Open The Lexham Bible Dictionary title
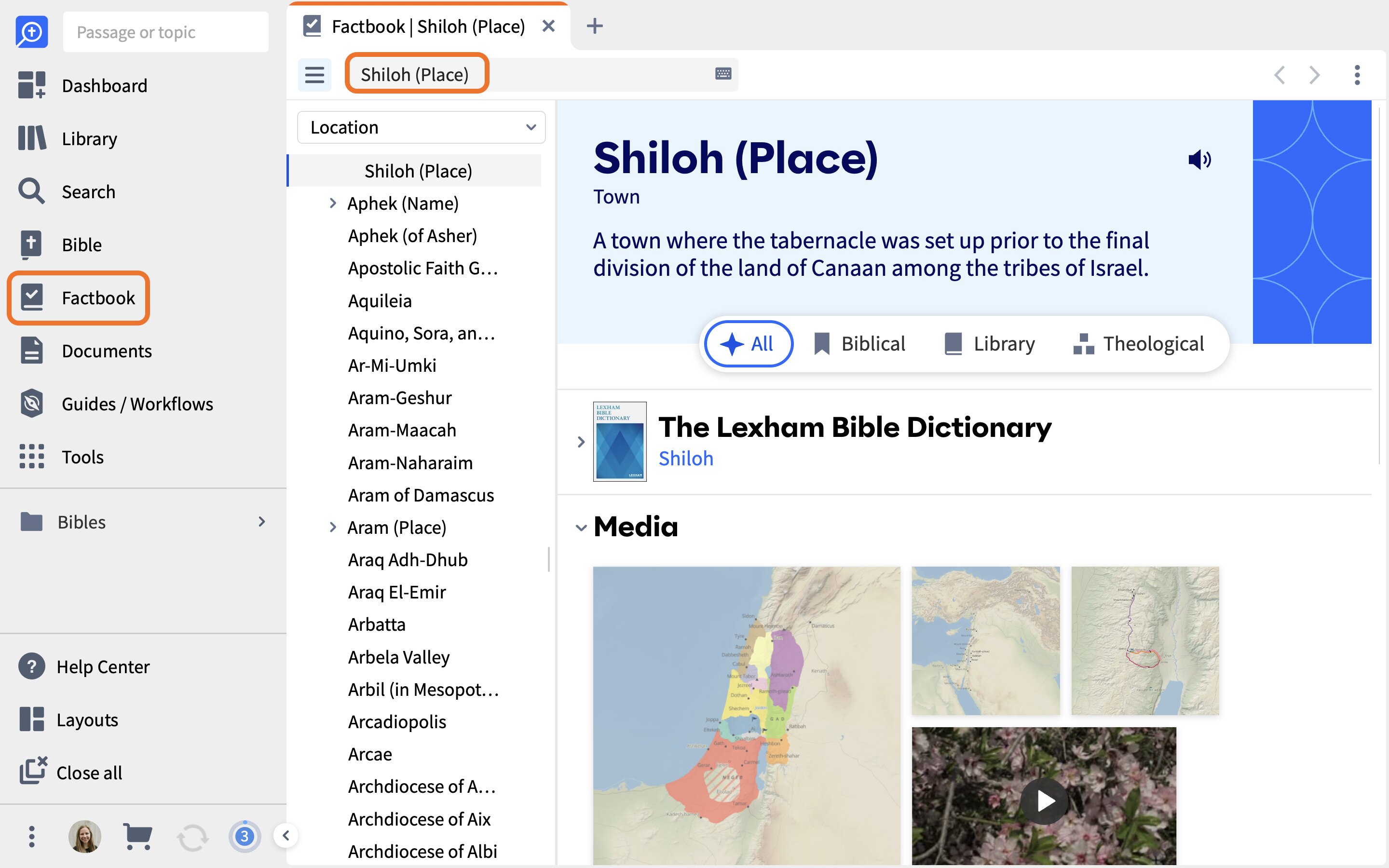The height and width of the screenshot is (868, 1389). (x=855, y=427)
